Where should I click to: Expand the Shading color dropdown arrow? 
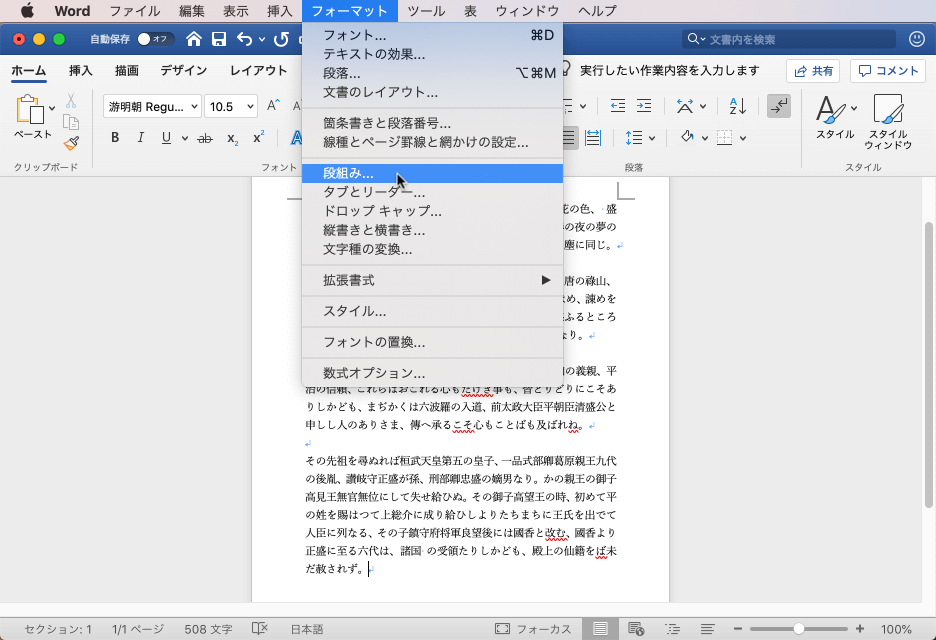click(x=705, y=139)
